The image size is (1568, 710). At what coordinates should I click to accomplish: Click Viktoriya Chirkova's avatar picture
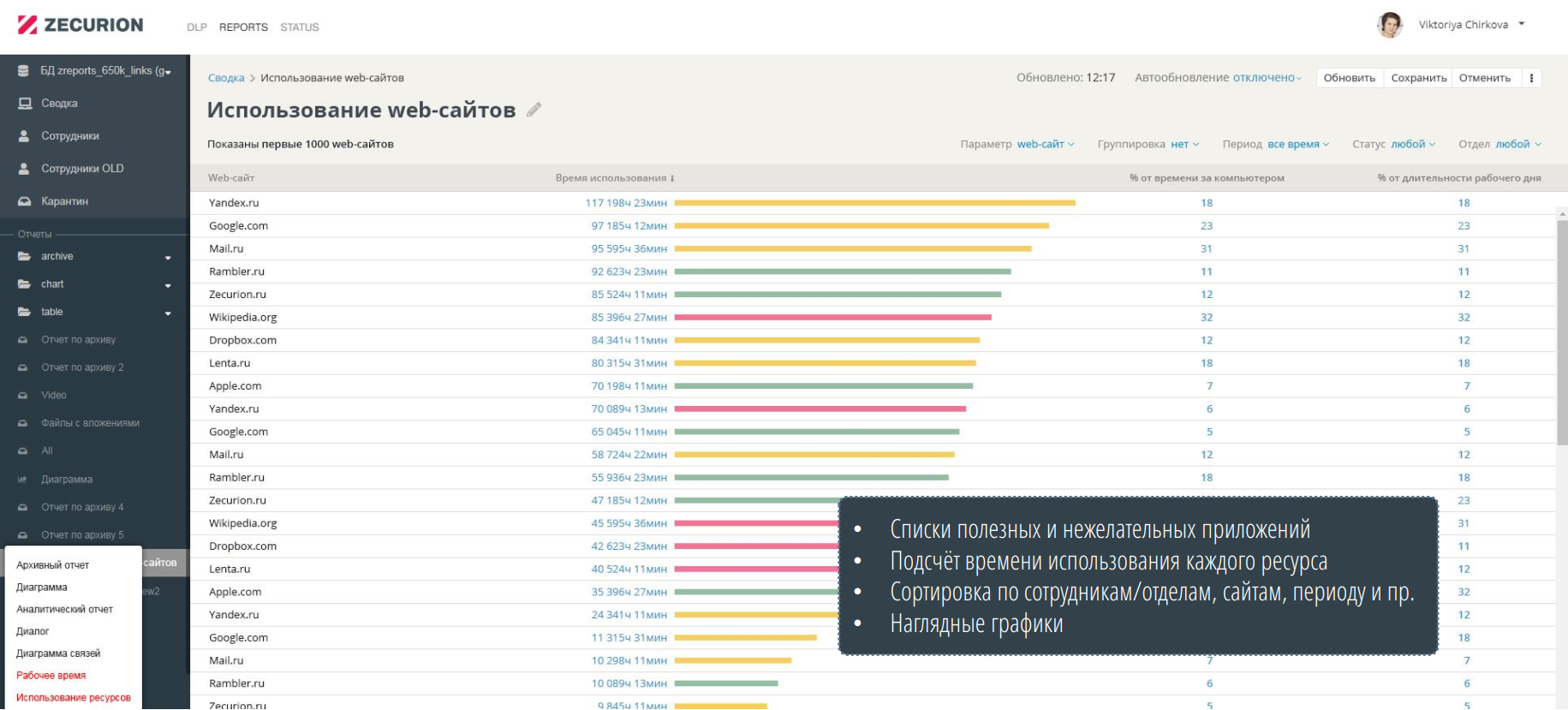[1389, 25]
